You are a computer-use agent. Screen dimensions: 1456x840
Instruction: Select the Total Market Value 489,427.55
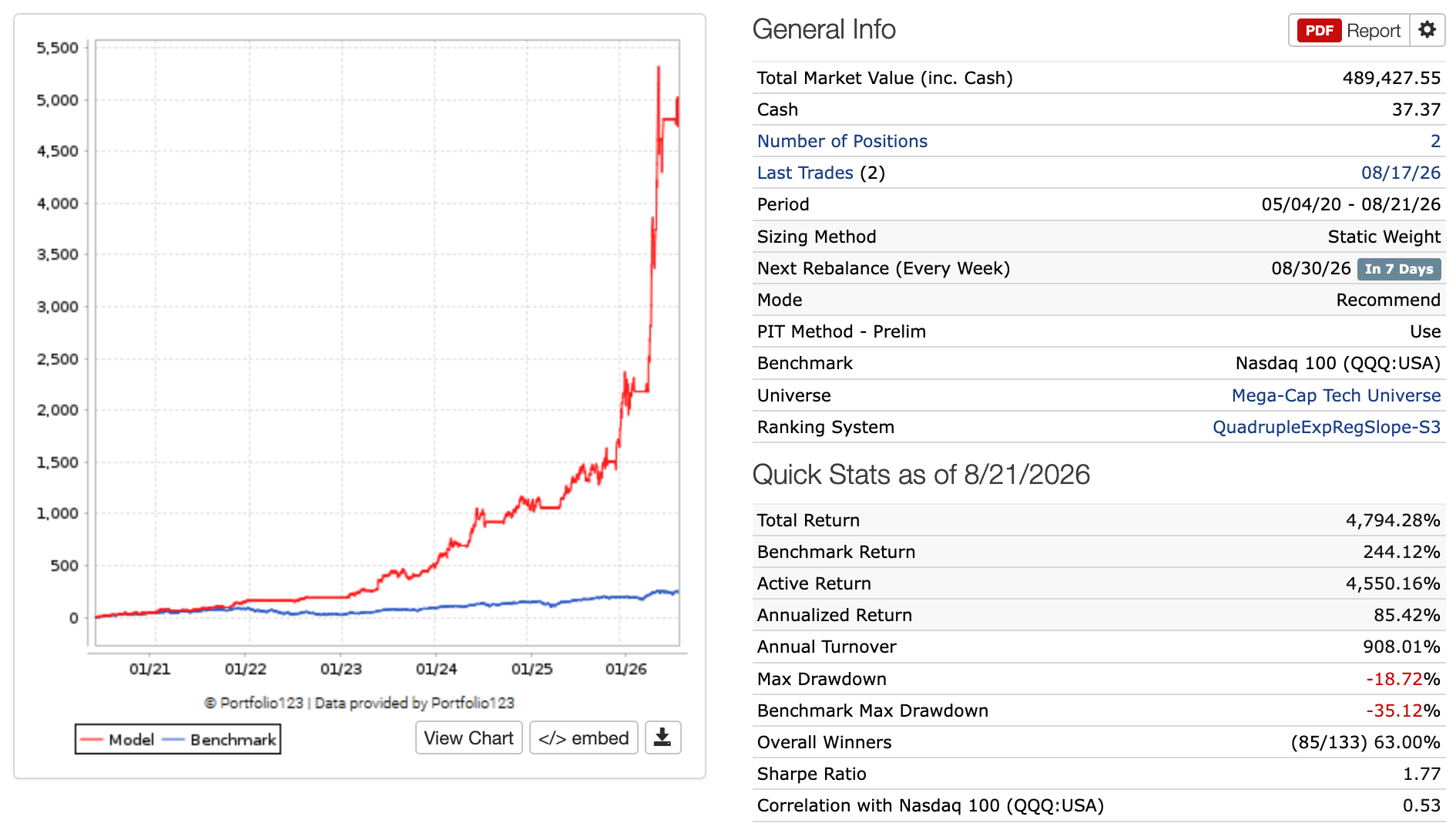click(1391, 78)
